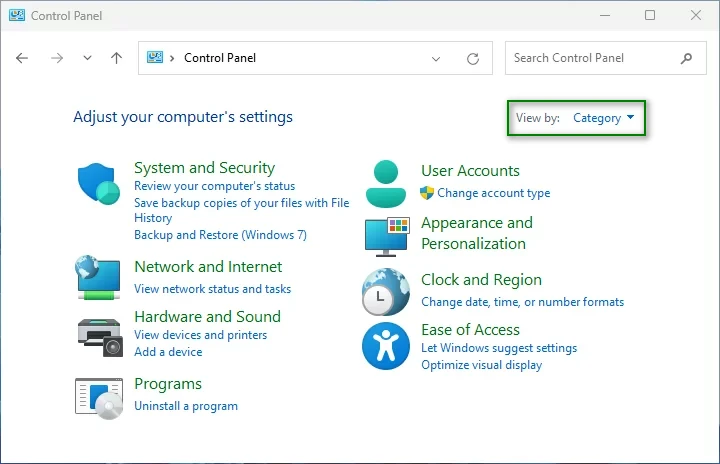Screen dimensions: 720x464
Task: Click the Hardware and Sound printer icon
Action: click(x=100, y=338)
